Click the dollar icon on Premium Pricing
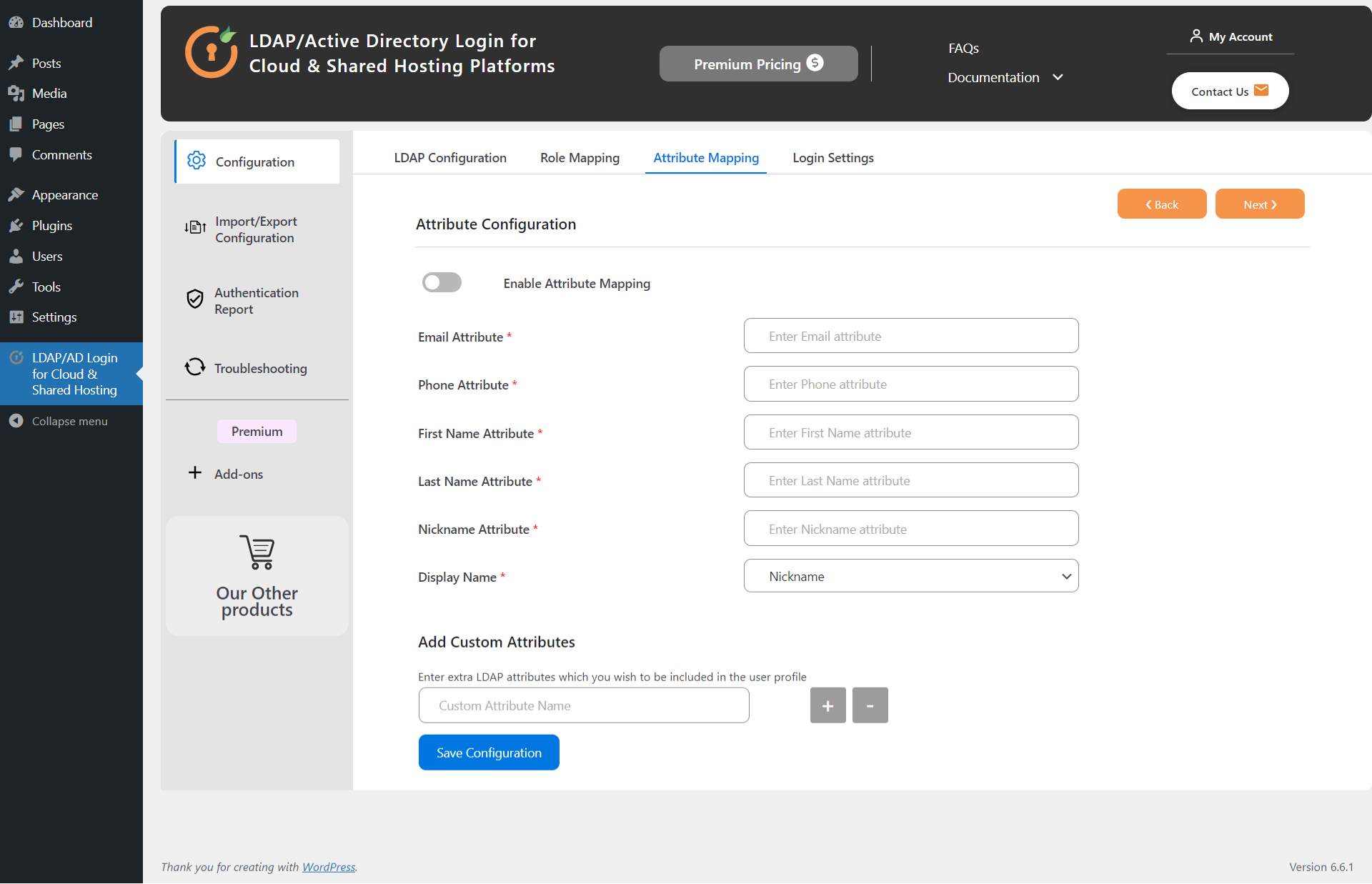The height and width of the screenshot is (884, 1372). point(815,63)
